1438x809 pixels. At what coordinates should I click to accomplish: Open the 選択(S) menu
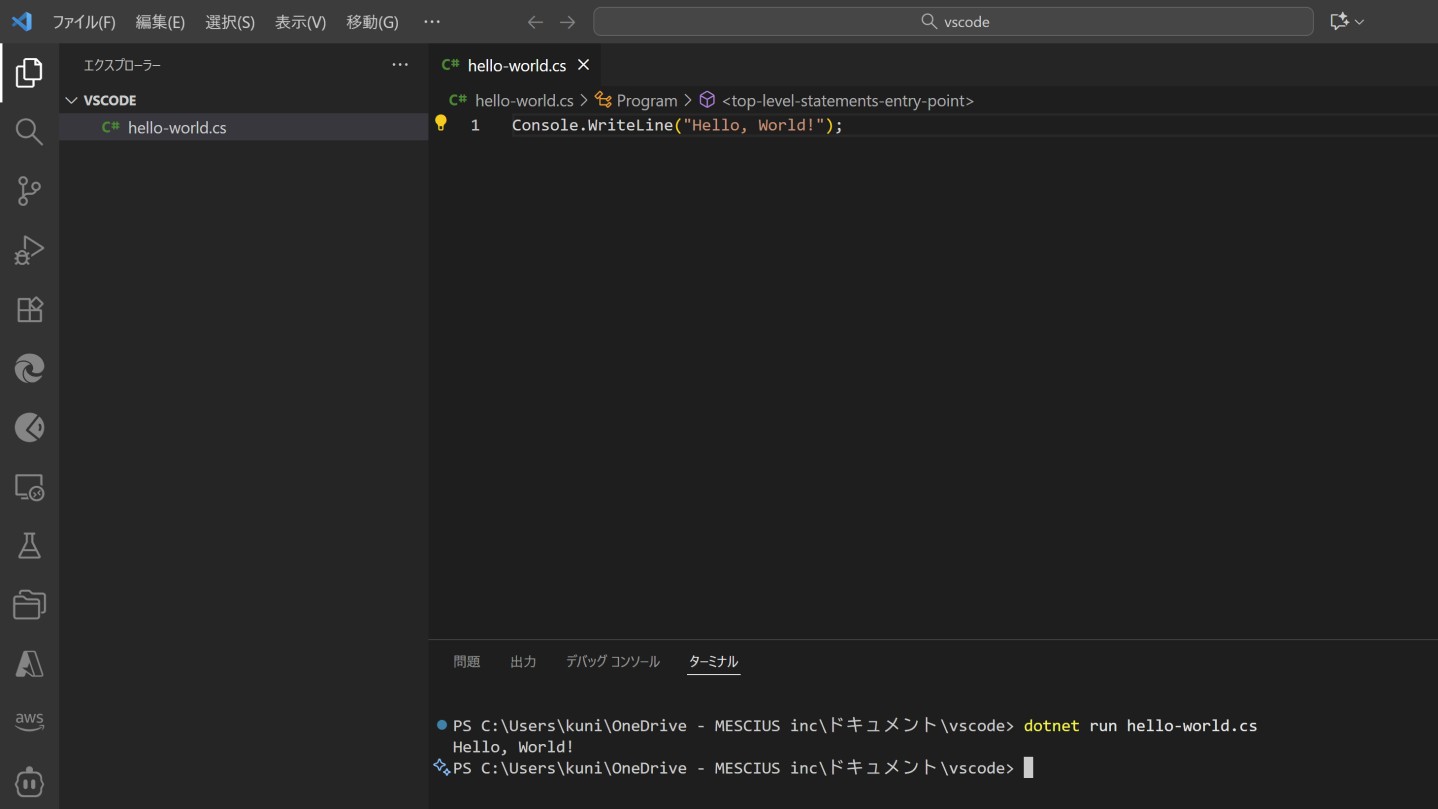[230, 22]
